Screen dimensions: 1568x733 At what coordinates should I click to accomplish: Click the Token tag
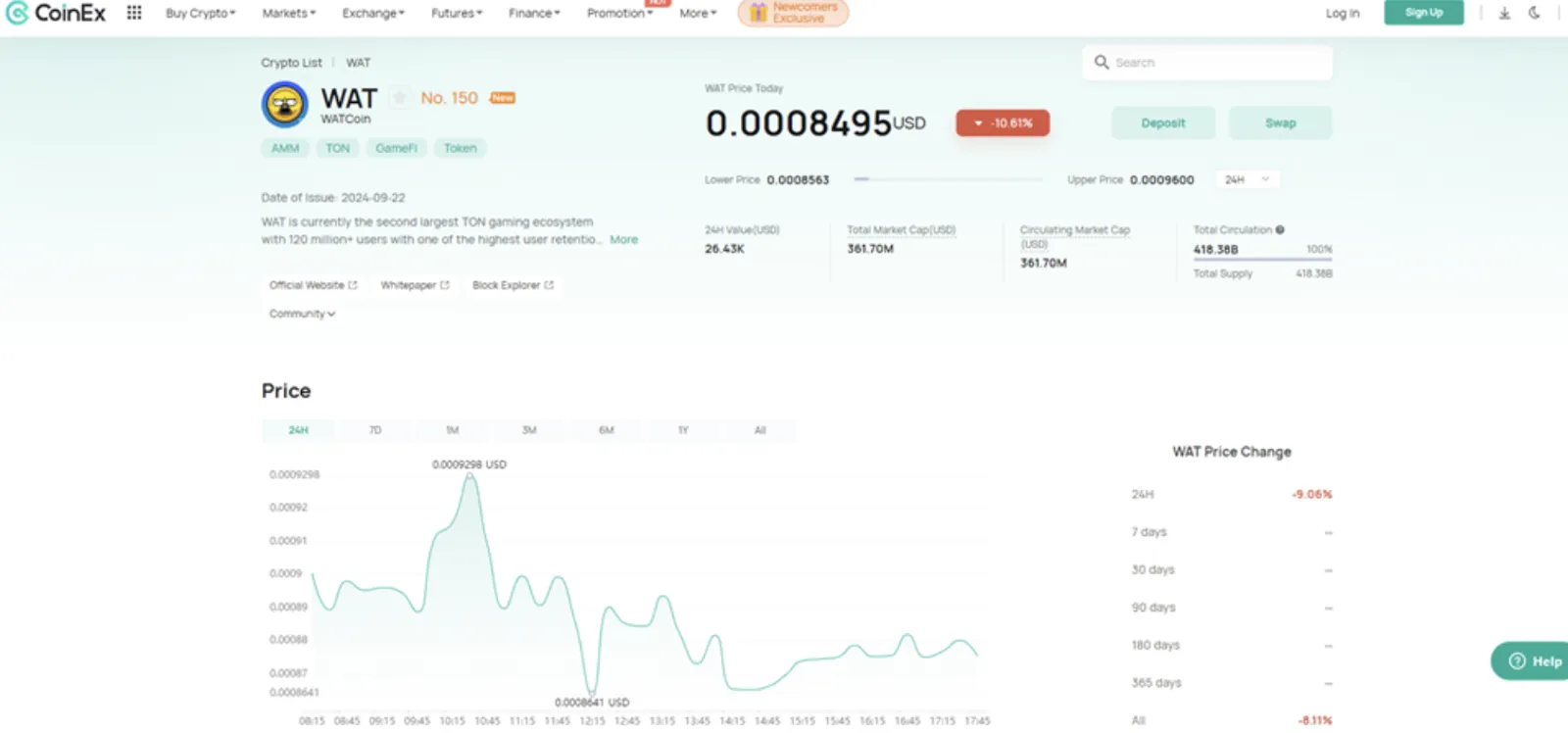tap(460, 148)
